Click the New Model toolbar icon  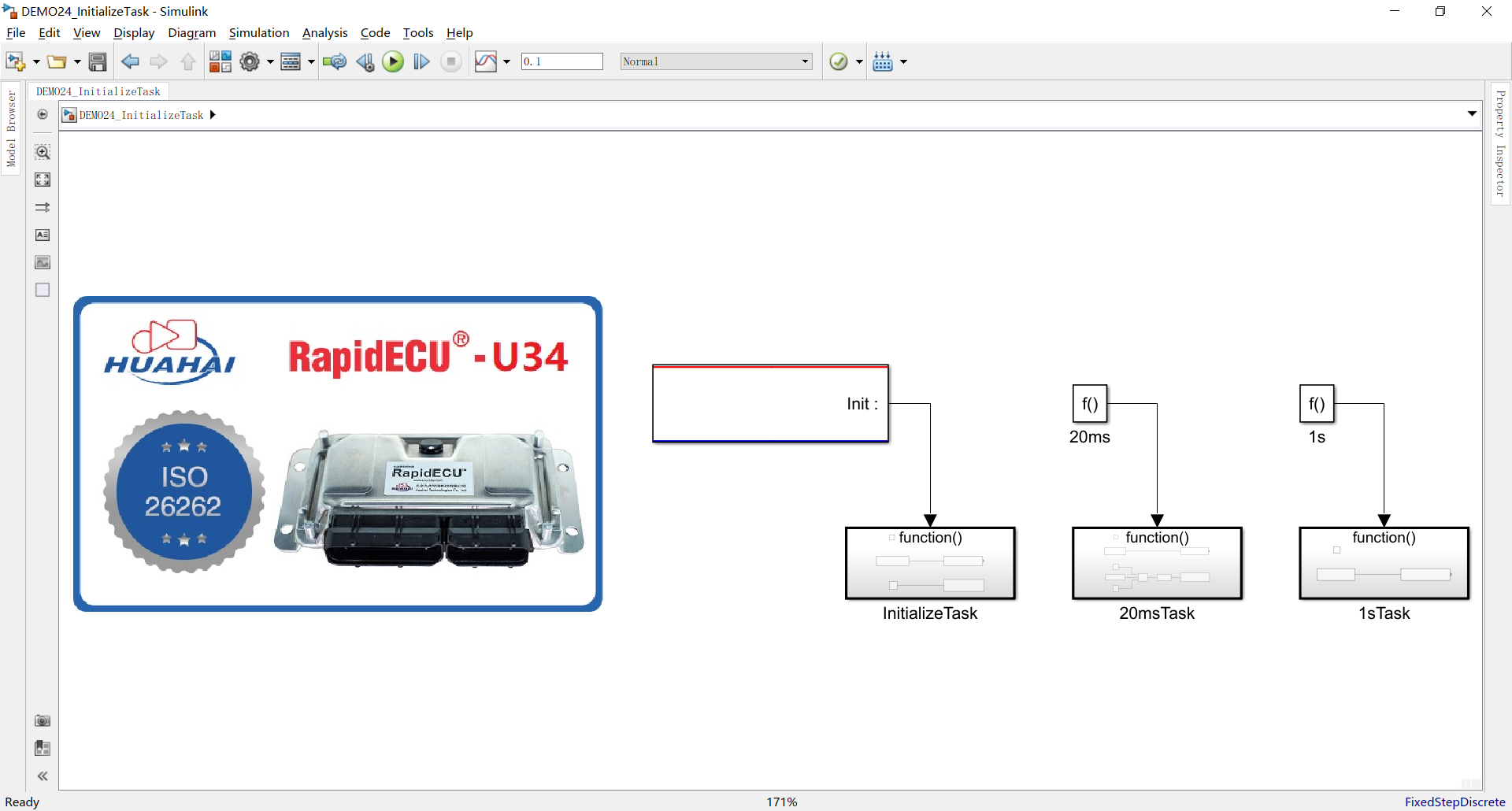point(15,61)
